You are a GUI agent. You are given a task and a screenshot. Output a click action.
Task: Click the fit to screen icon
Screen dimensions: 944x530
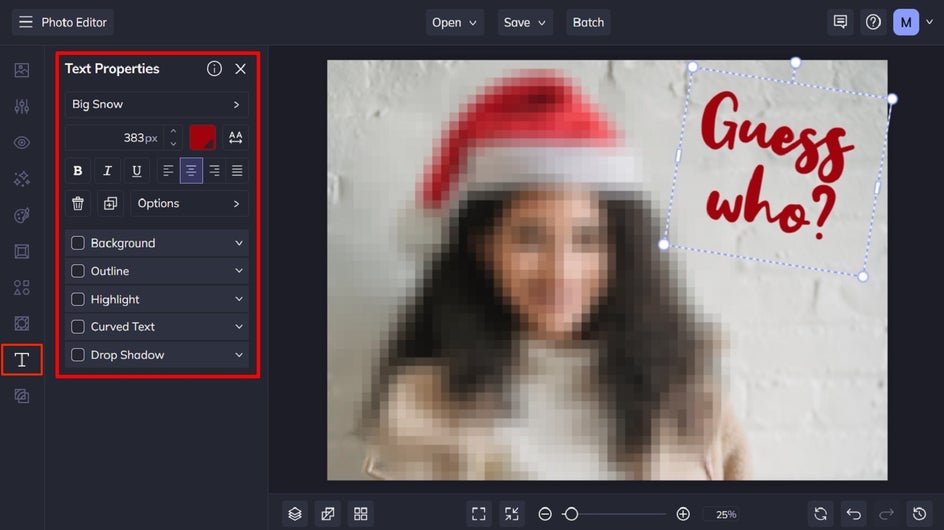point(479,514)
